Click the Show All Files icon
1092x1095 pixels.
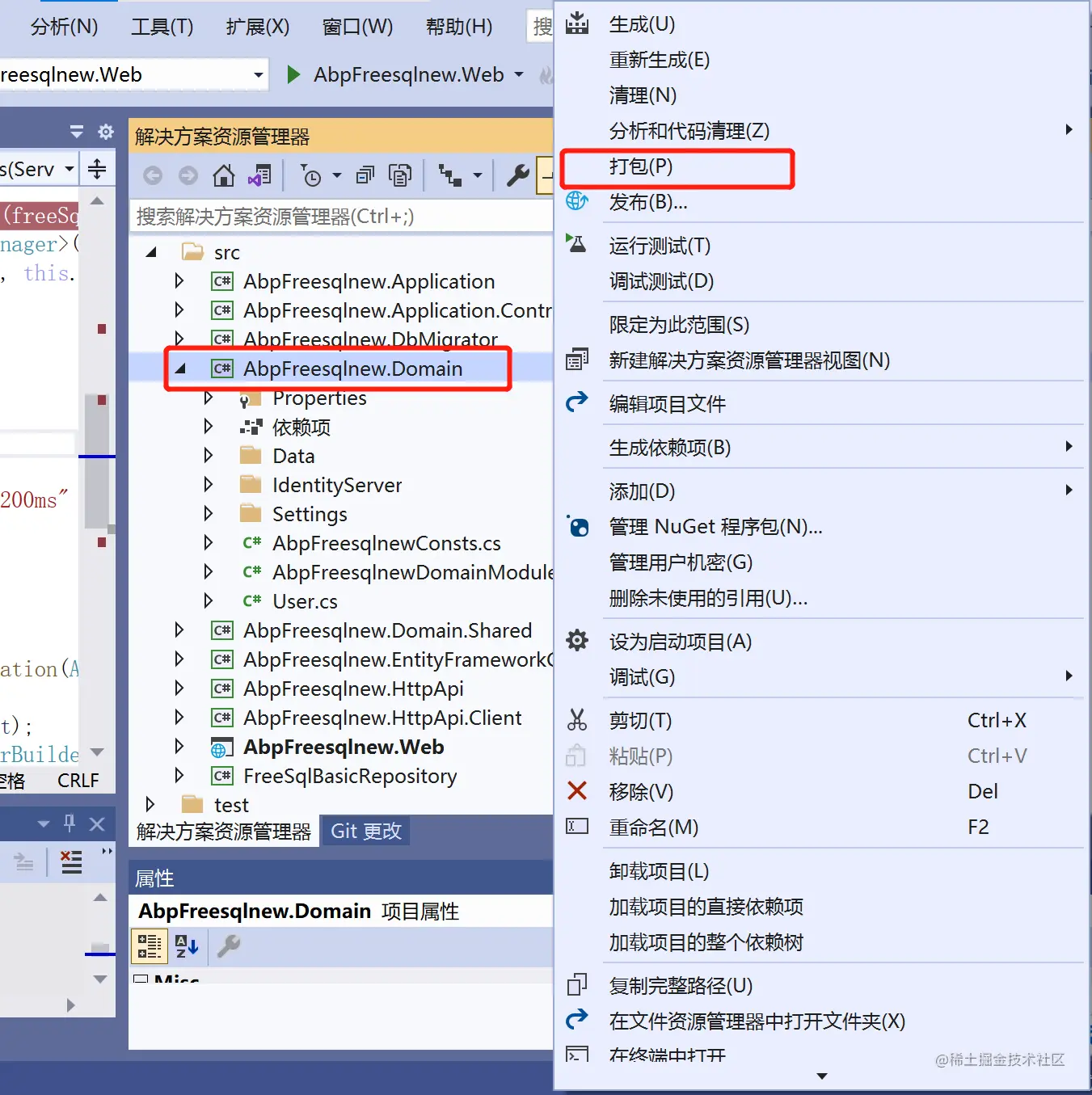(x=400, y=175)
